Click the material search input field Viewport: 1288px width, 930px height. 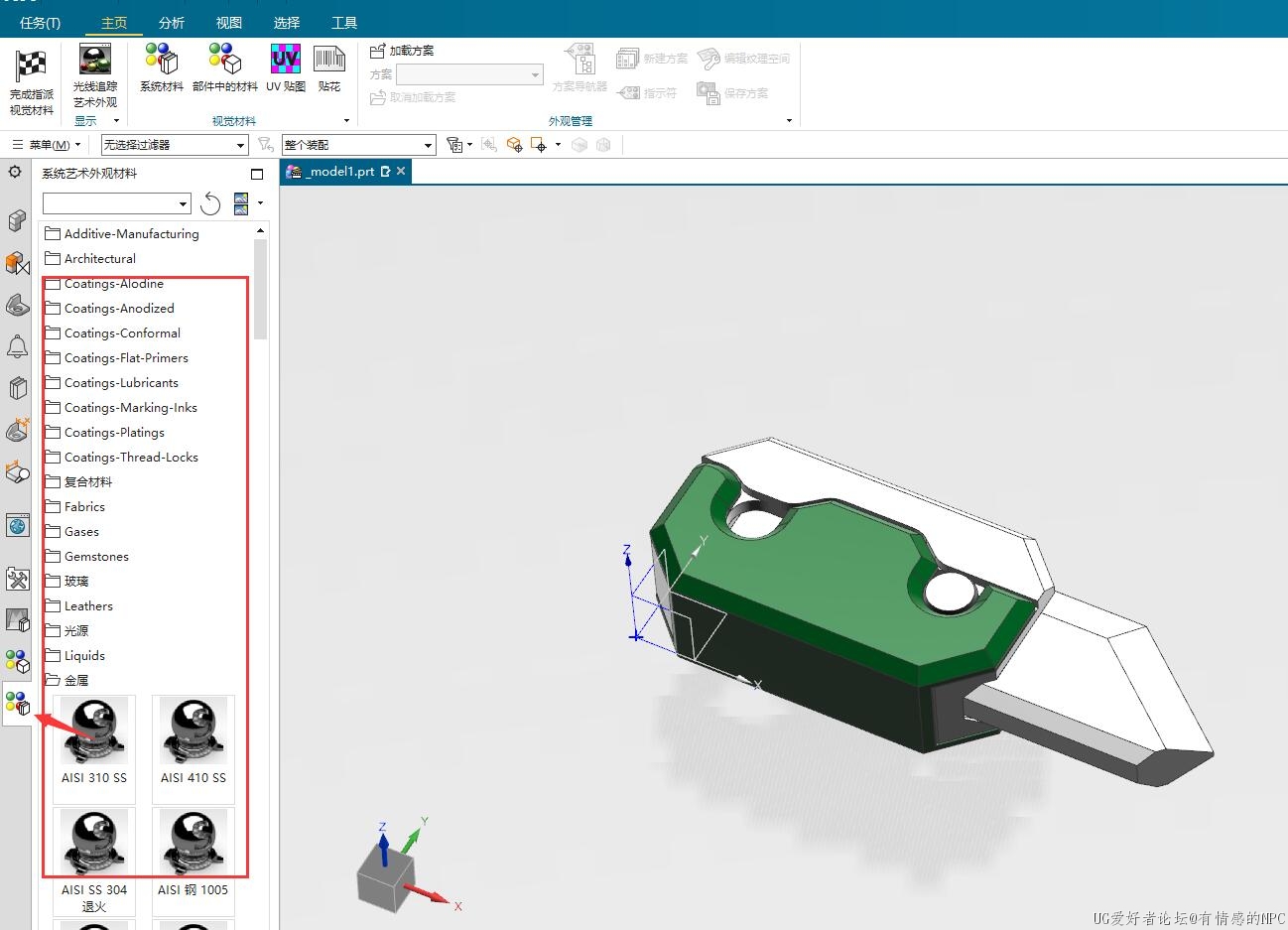[x=110, y=203]
